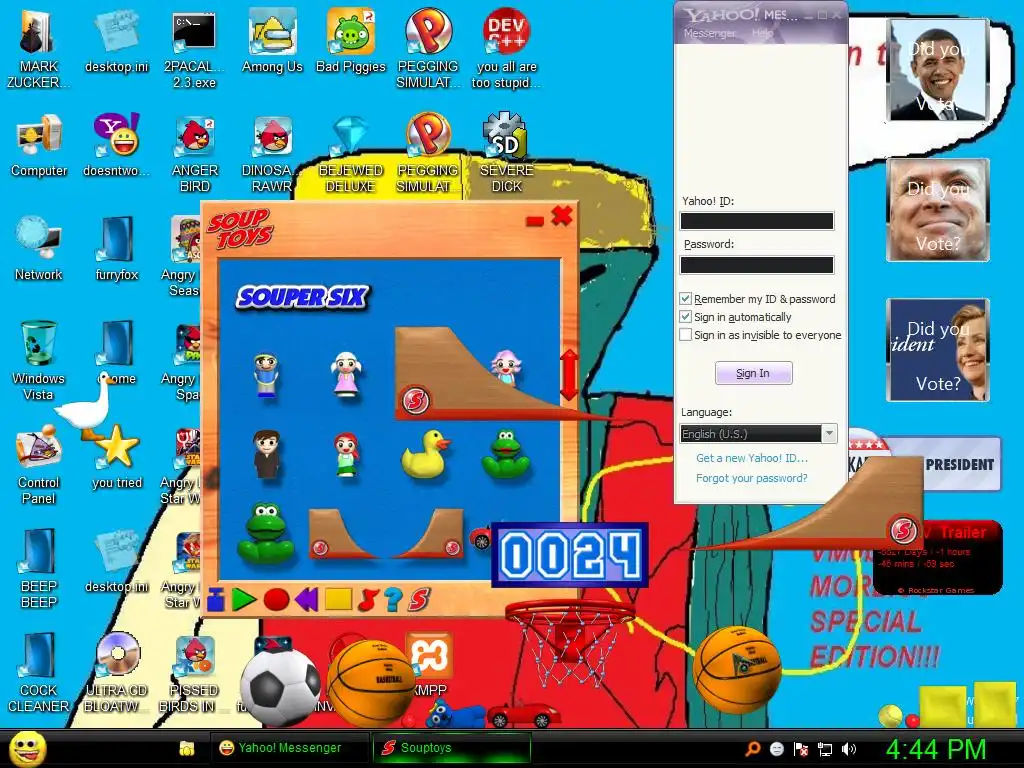
Task: Open the Windows Vista recycle bin icon
Action: pos(38,360)
